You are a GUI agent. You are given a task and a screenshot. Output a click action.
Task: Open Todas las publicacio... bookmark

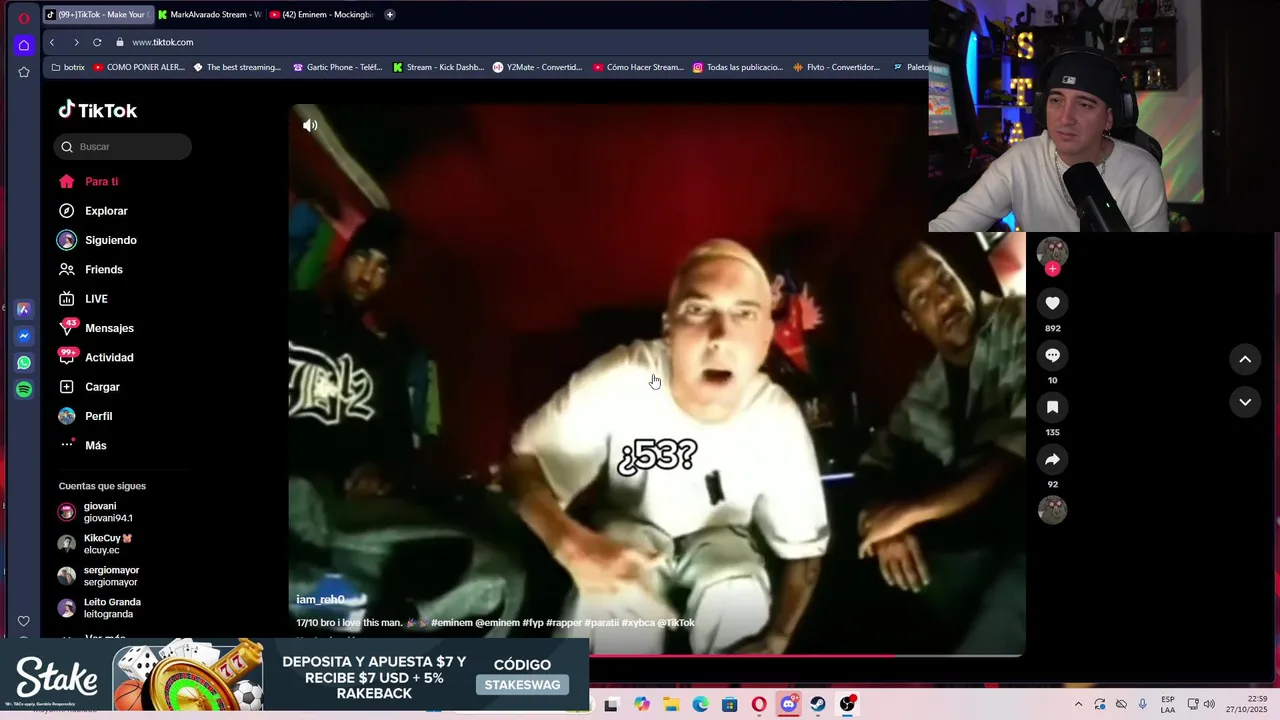pyautogui.click(x=738, y=67)
